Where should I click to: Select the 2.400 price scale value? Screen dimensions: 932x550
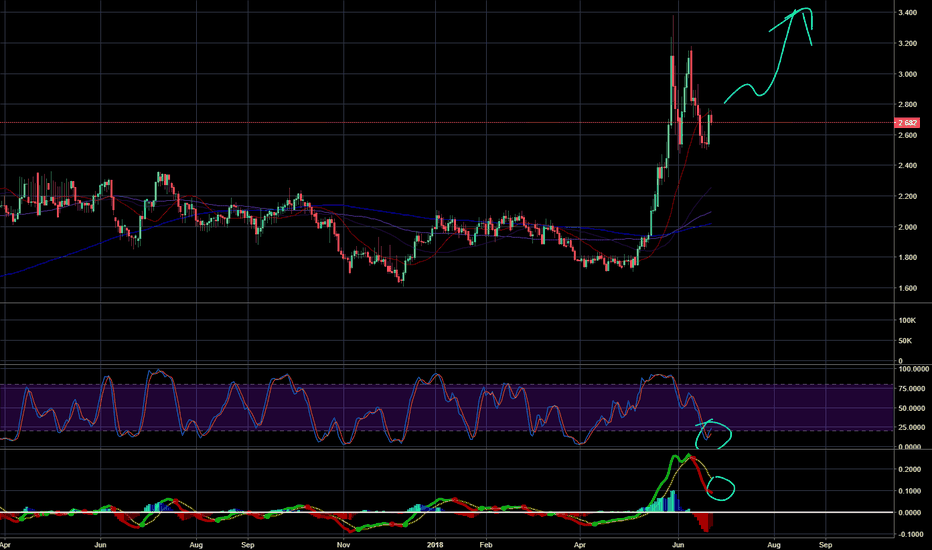coord(907,166)
